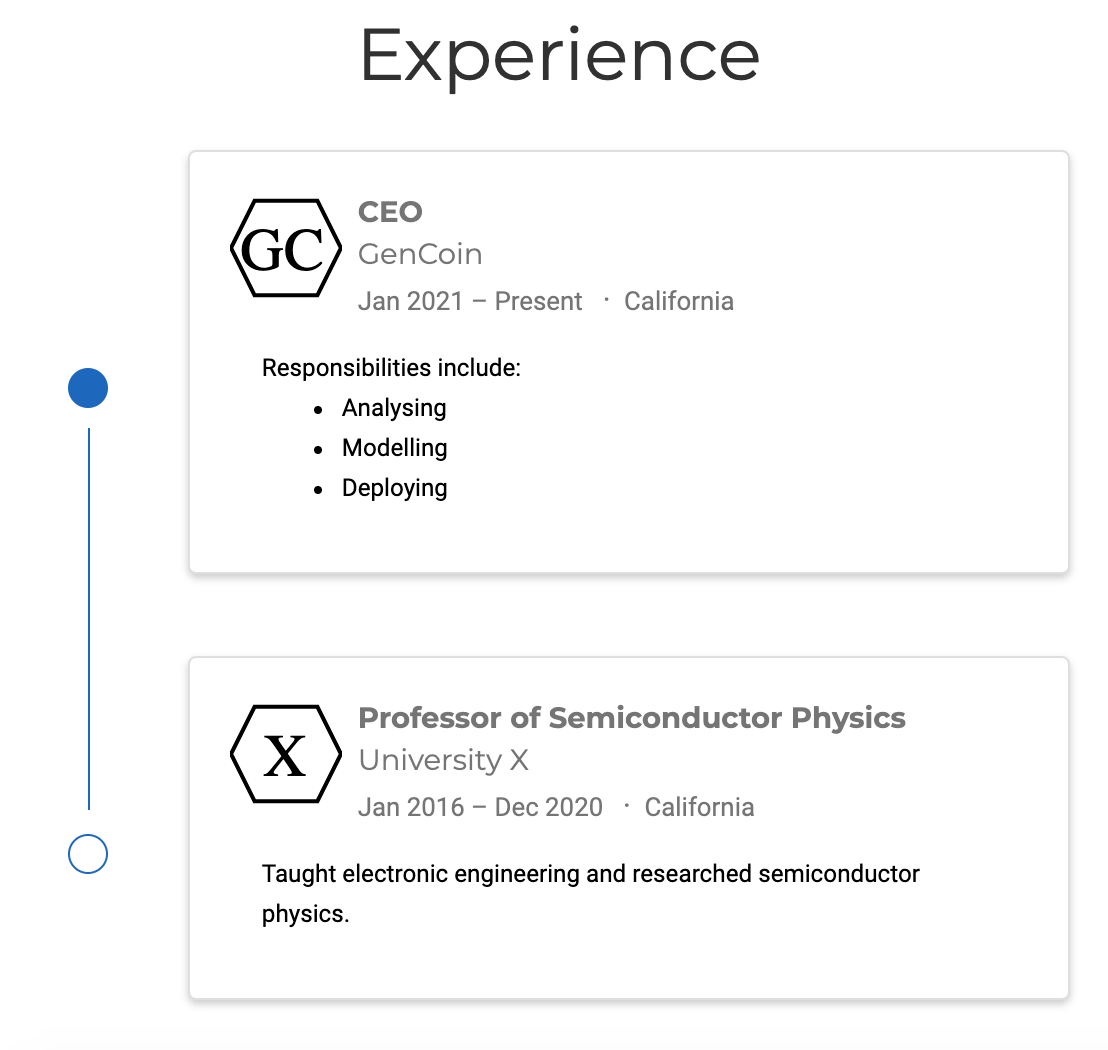
Task: Click the Experience section heading
Action: pos(559,57)
